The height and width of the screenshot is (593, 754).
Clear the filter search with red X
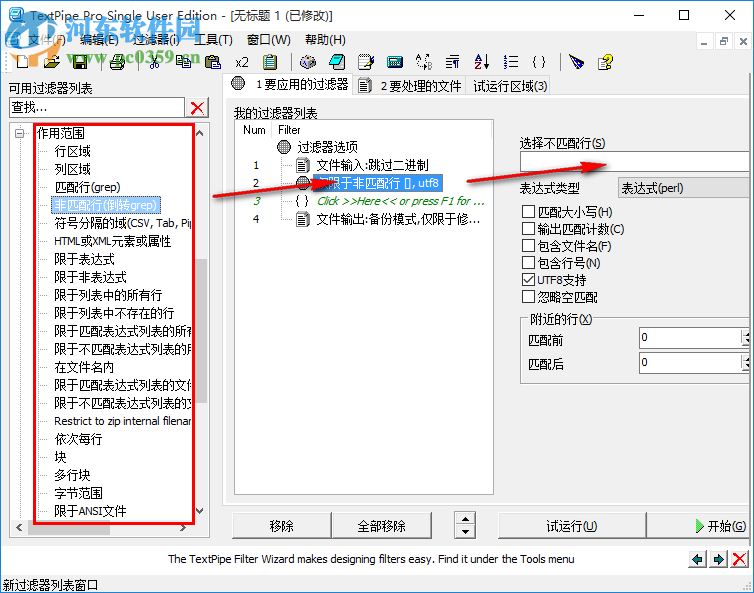click(197, 108)
